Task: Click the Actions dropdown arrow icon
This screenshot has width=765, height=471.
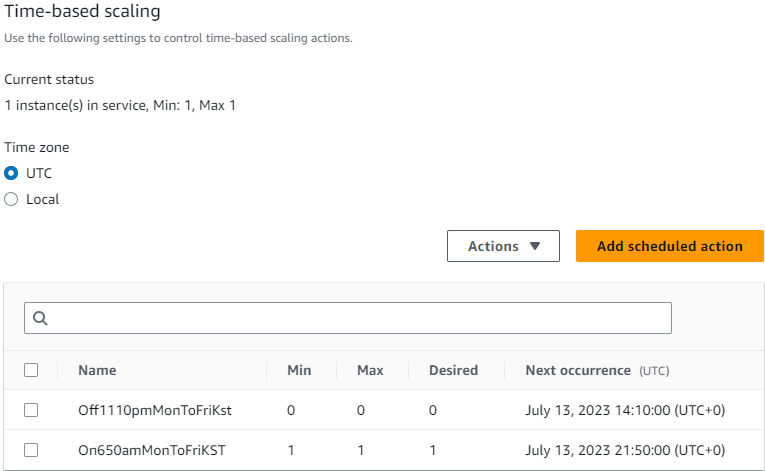Action: click(535, 246)
